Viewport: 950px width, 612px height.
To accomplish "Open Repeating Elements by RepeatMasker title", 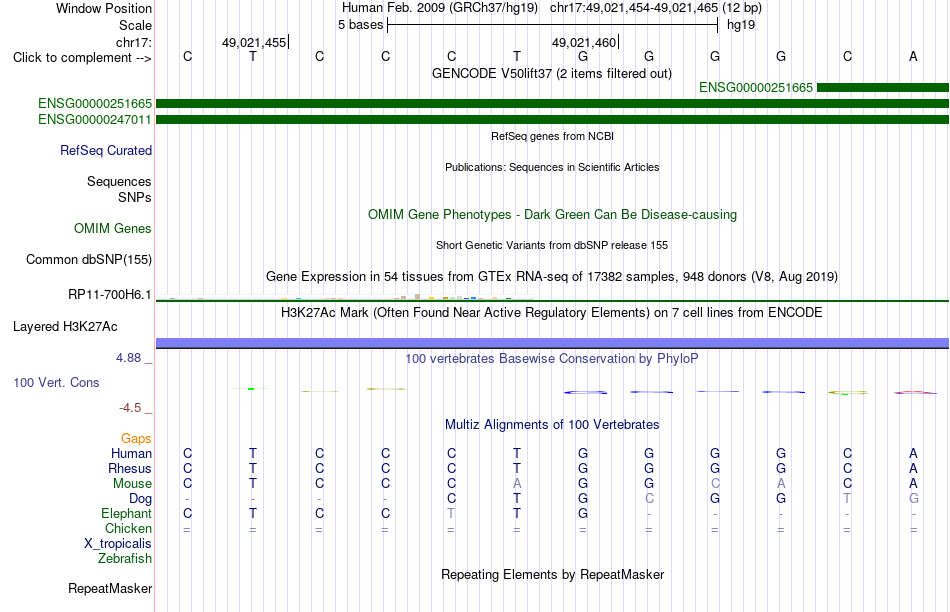I will (552, 574).
